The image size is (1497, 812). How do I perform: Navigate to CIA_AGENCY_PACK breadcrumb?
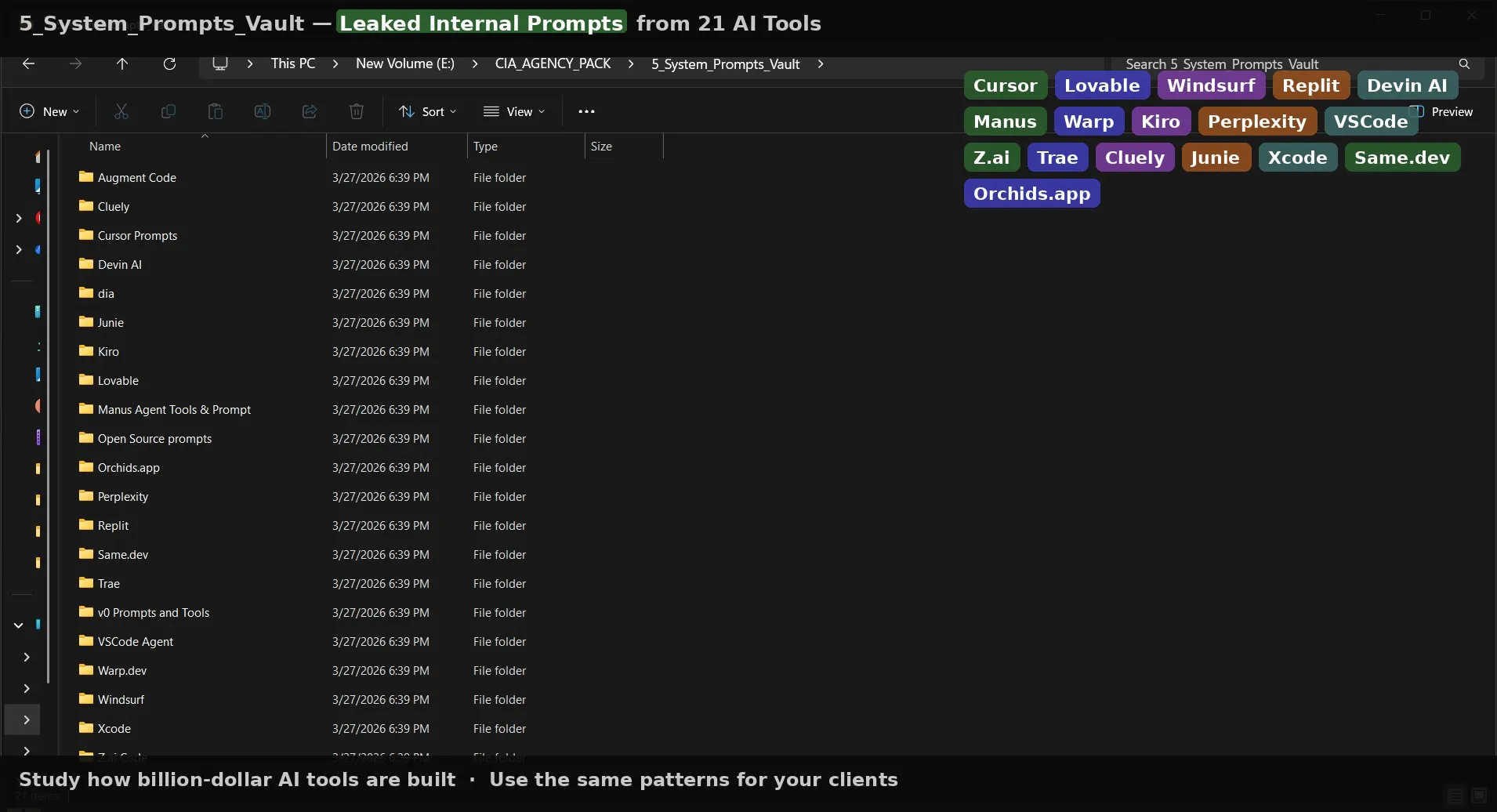[x=553, y=64]
